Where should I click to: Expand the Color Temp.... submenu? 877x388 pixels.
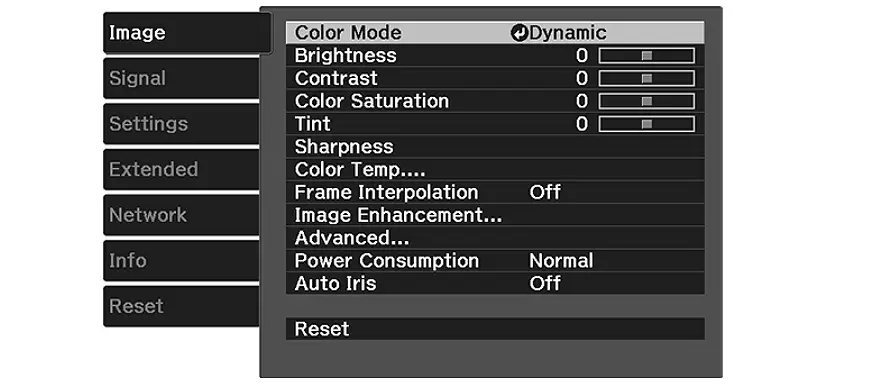tap(495, 169)
